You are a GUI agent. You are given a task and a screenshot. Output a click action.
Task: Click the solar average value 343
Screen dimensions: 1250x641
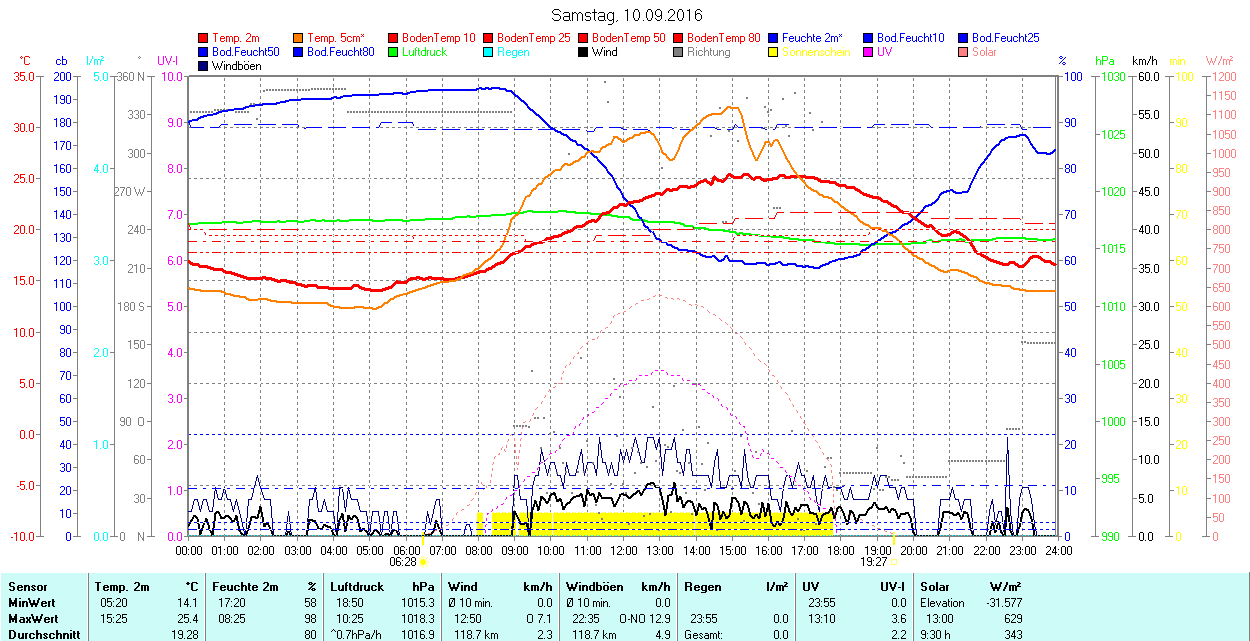tap(1013, 634)
